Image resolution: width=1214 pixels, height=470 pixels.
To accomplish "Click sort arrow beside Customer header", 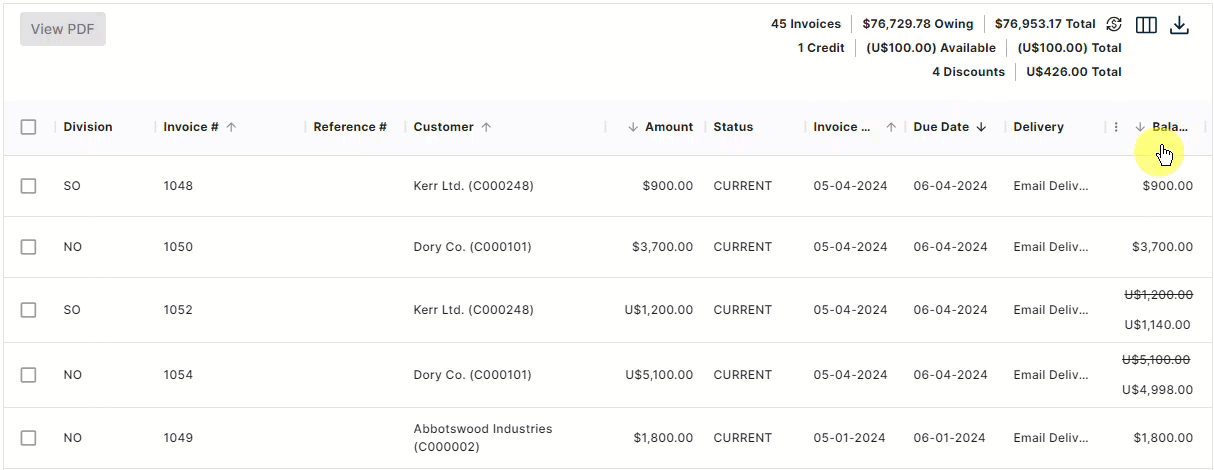I will [x=486, y=127].
